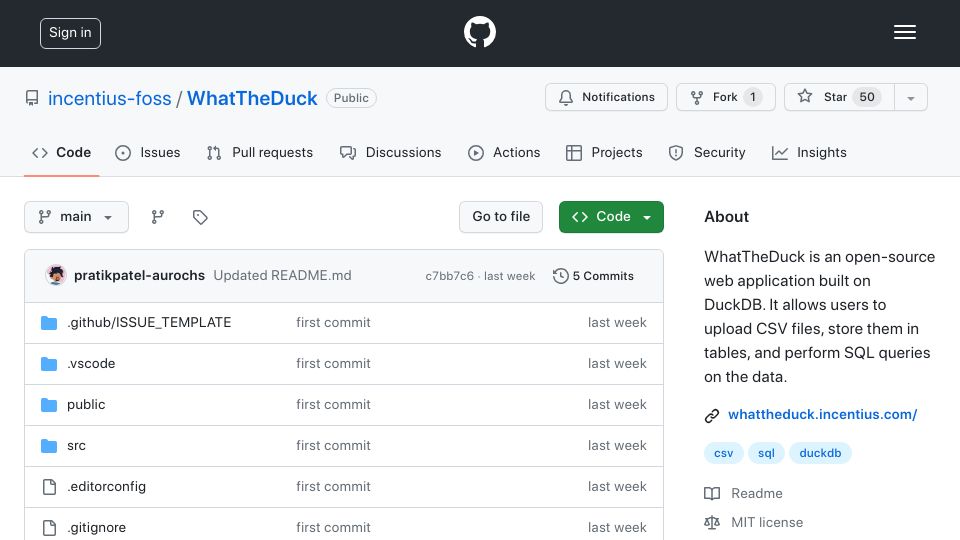Open the public folder name

86,405
